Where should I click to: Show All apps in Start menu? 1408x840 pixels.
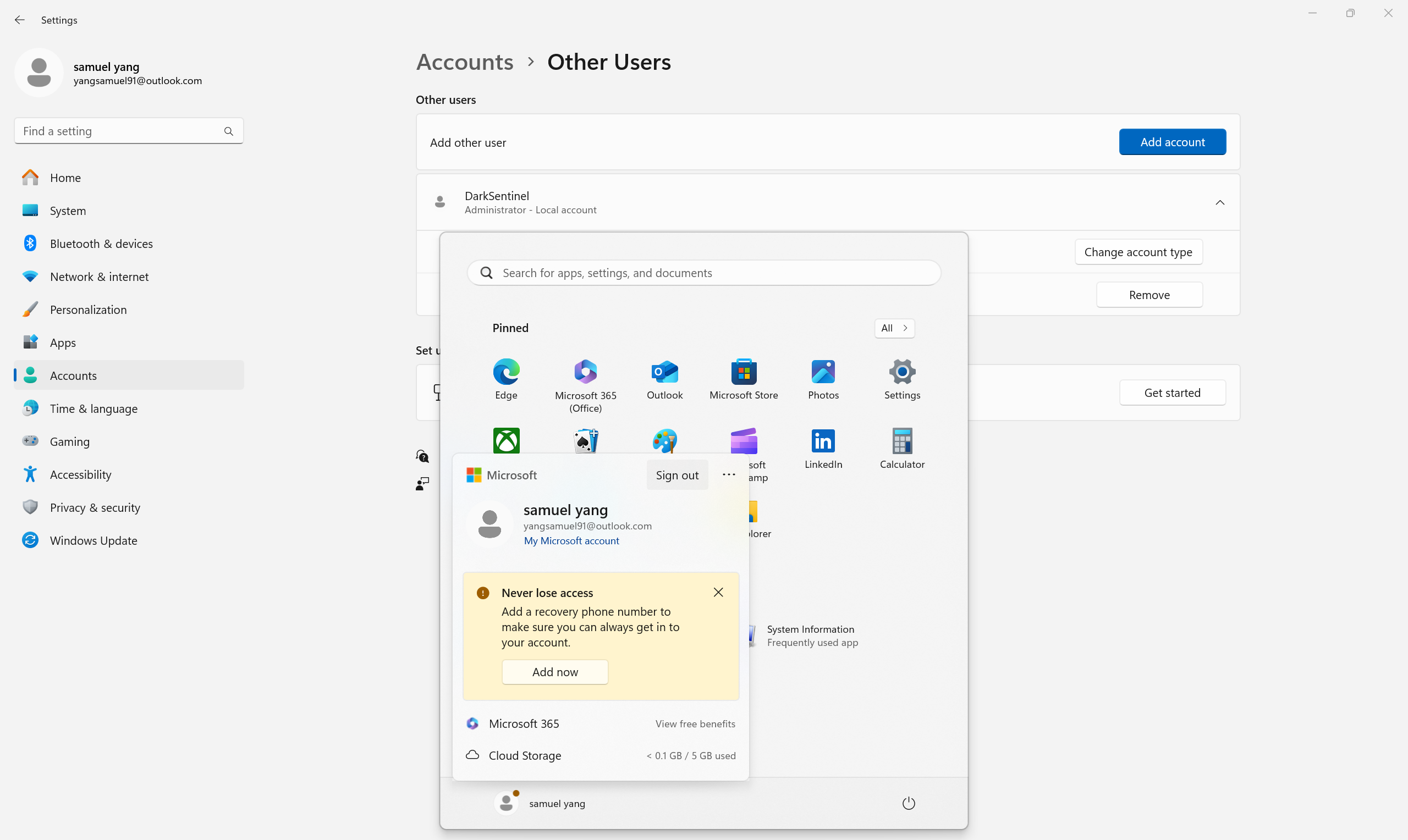coord(894,328)
